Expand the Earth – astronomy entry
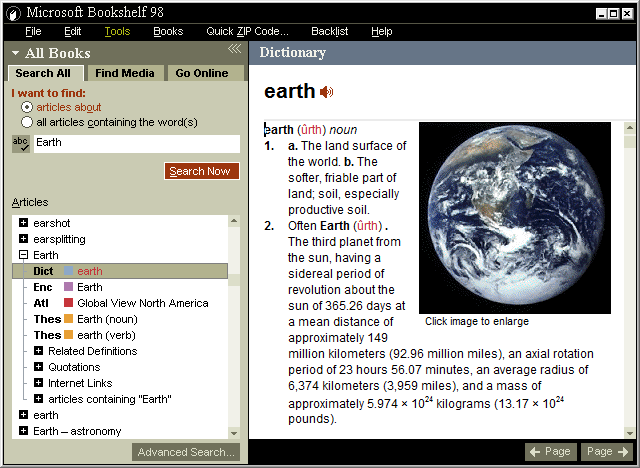Viewport: 640px width, 468px height. coord(24,431)
